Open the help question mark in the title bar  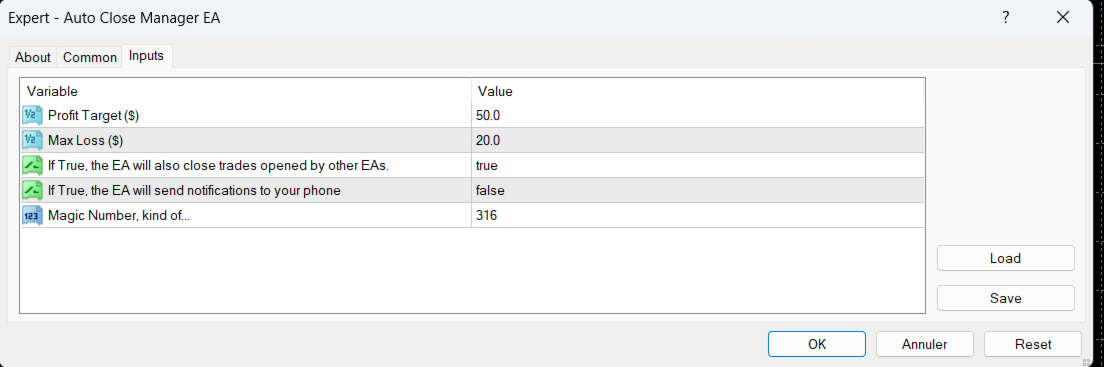pos(1006,18)
